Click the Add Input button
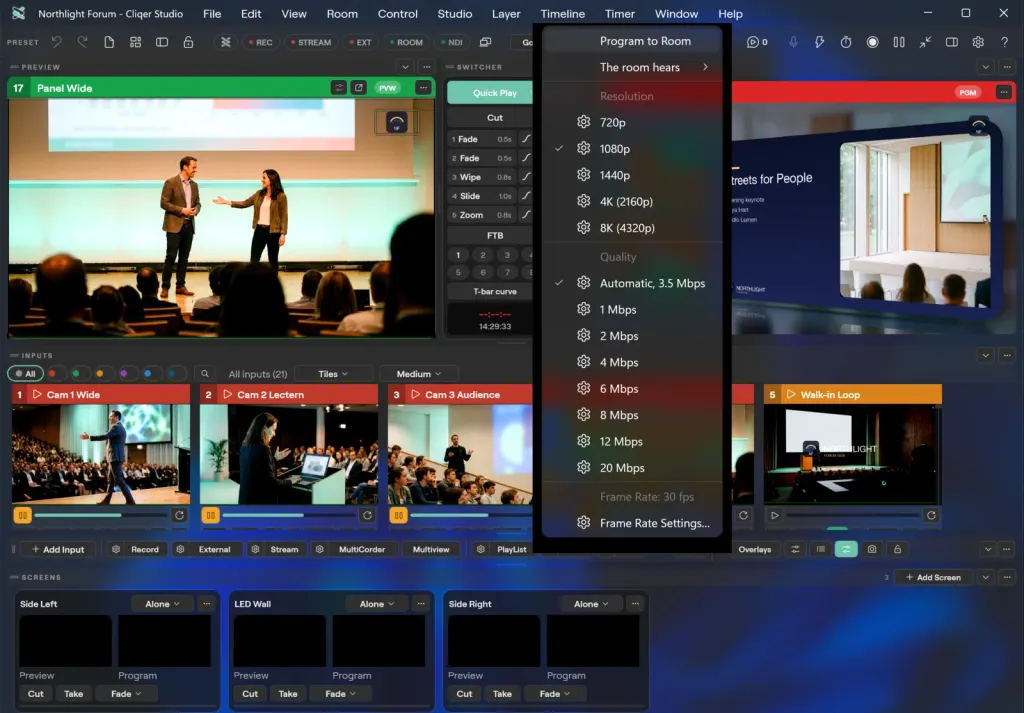Screen dimensions: 1024x713 (58, 549)
